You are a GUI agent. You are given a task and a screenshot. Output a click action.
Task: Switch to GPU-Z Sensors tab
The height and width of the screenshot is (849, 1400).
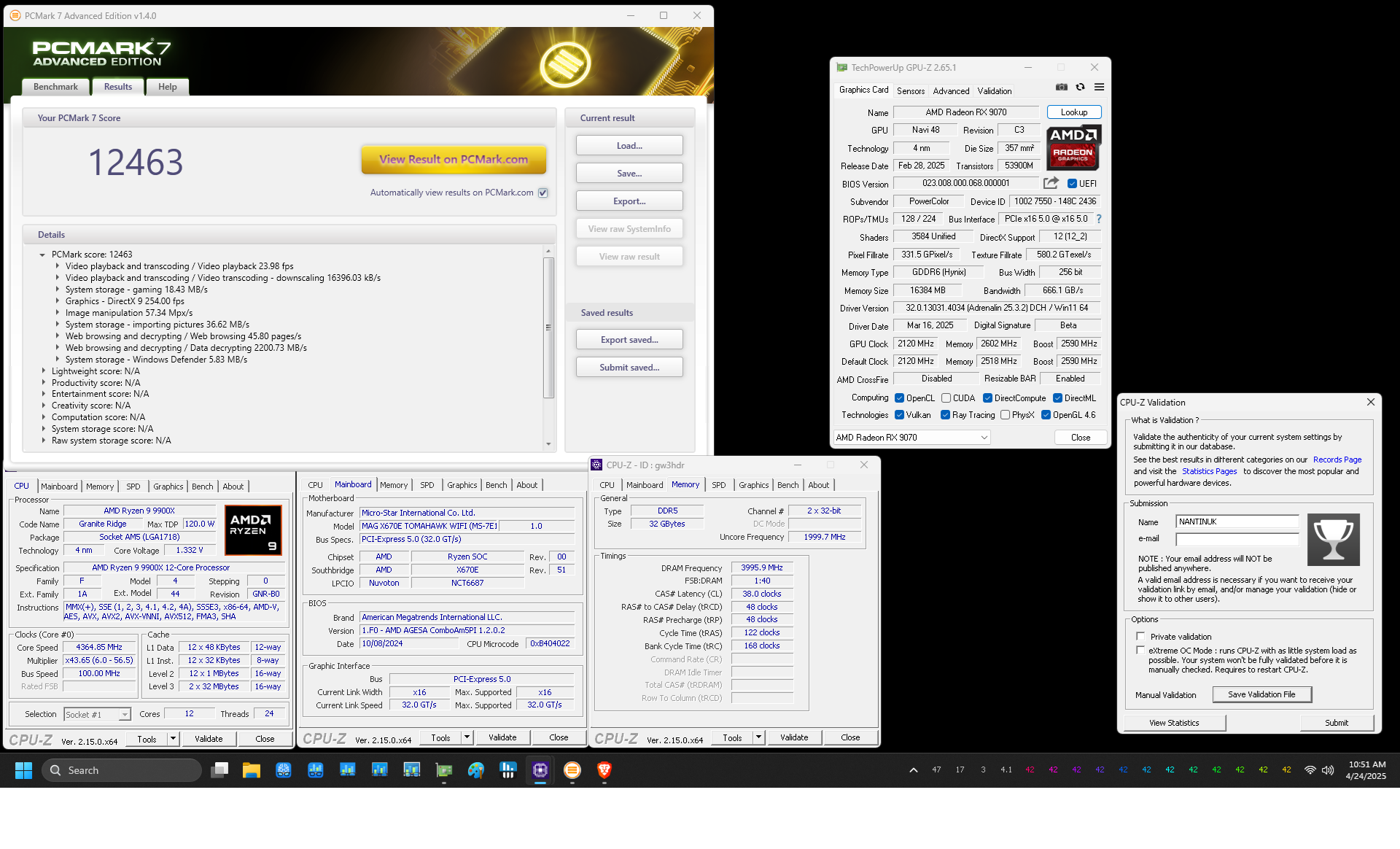click(x=910, y=91)
